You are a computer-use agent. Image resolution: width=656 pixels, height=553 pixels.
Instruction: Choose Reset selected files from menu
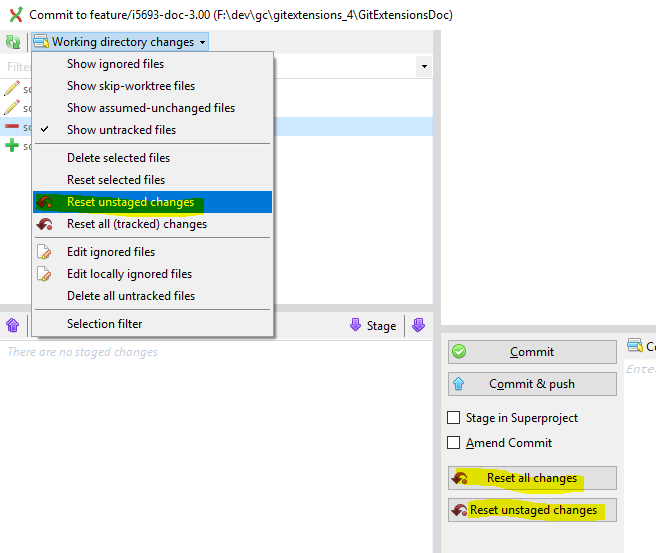[x=153, y=180]
